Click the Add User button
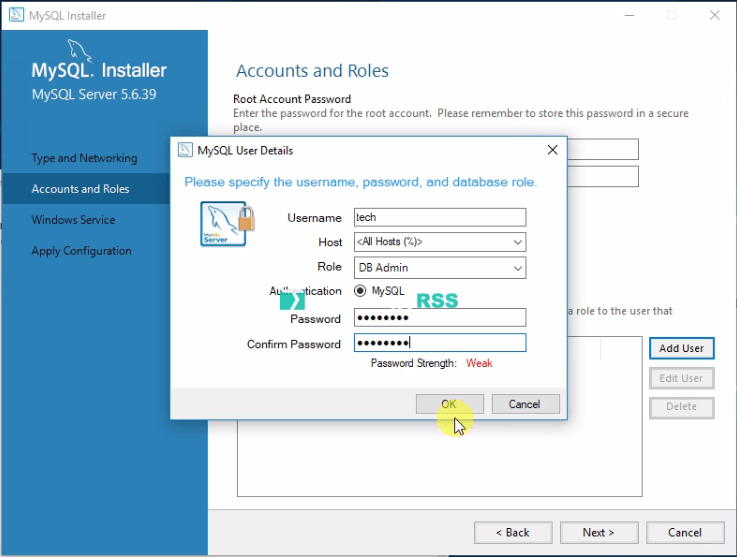Viewport: 737px width, 557px height. [681, 348]
